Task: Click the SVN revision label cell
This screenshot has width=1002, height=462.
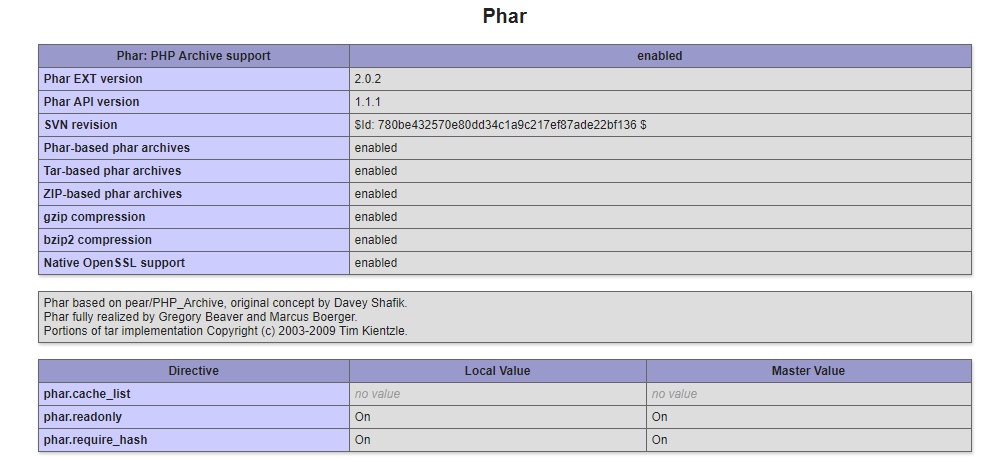Action: click(x=81, y=125)
